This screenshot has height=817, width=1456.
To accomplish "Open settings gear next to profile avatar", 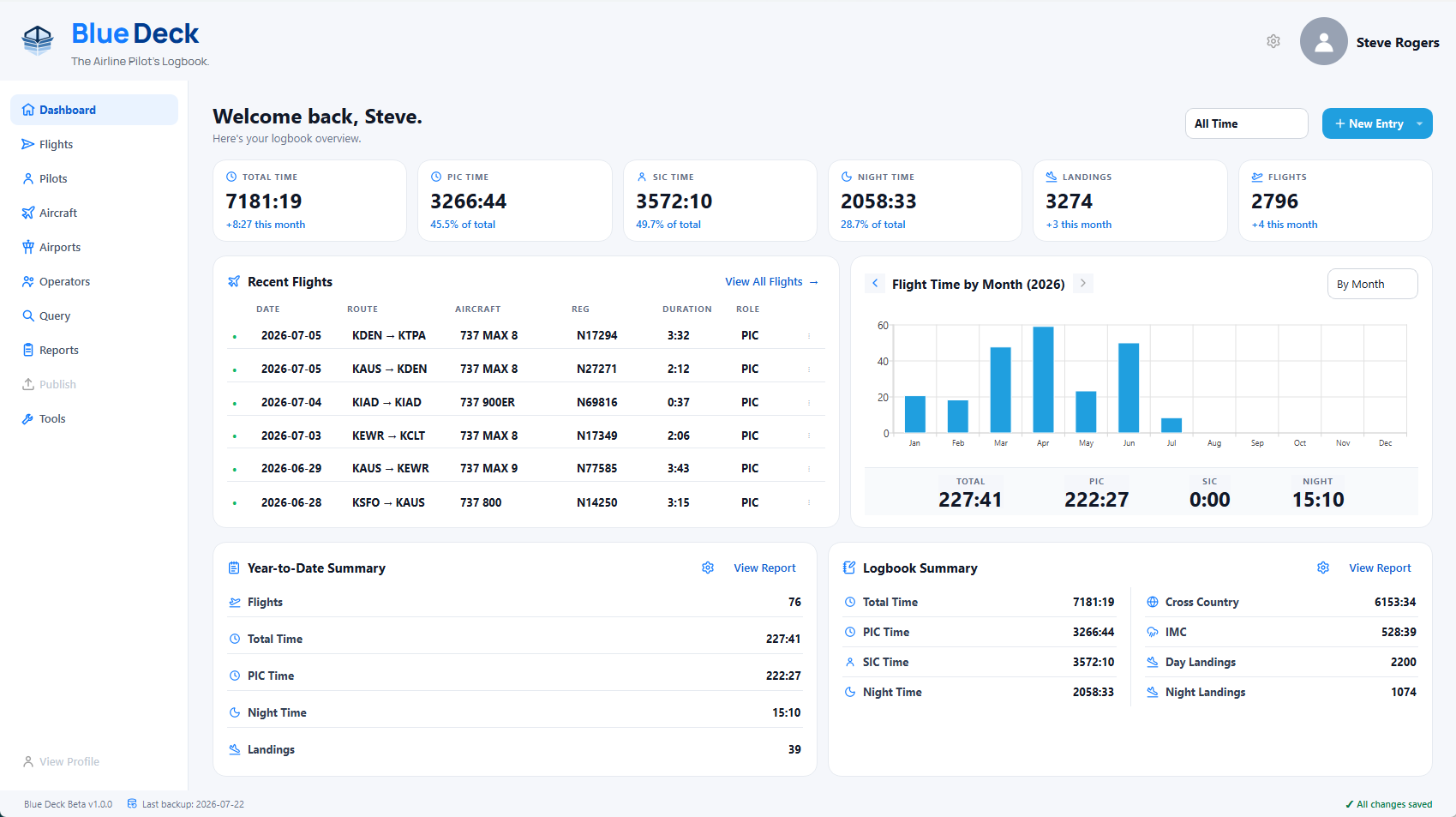I will click(x=1273, y=41).
